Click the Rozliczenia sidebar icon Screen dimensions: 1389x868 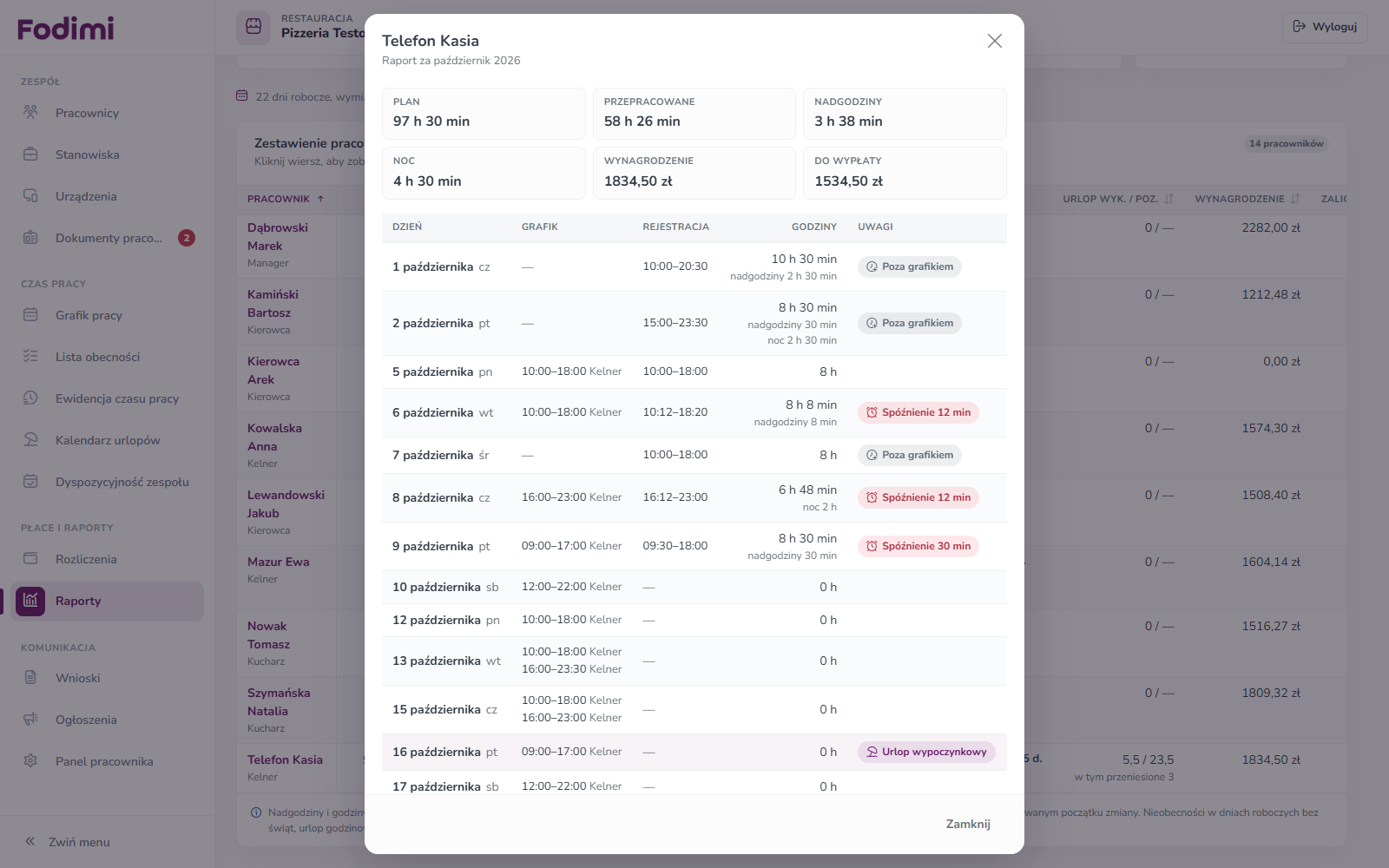tap(30, 559)
